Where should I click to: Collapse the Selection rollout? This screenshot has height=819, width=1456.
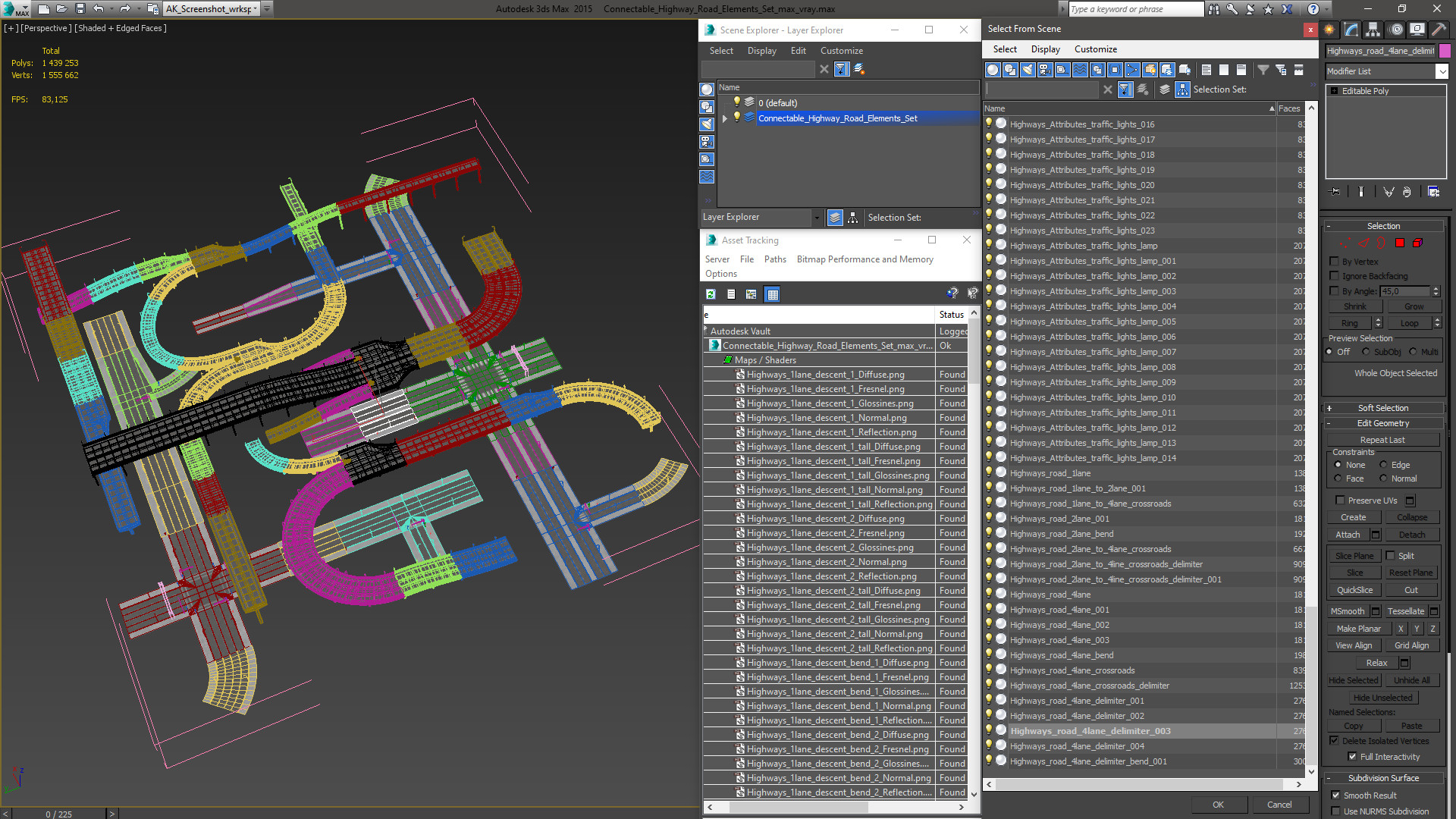tap(1383, 226)
